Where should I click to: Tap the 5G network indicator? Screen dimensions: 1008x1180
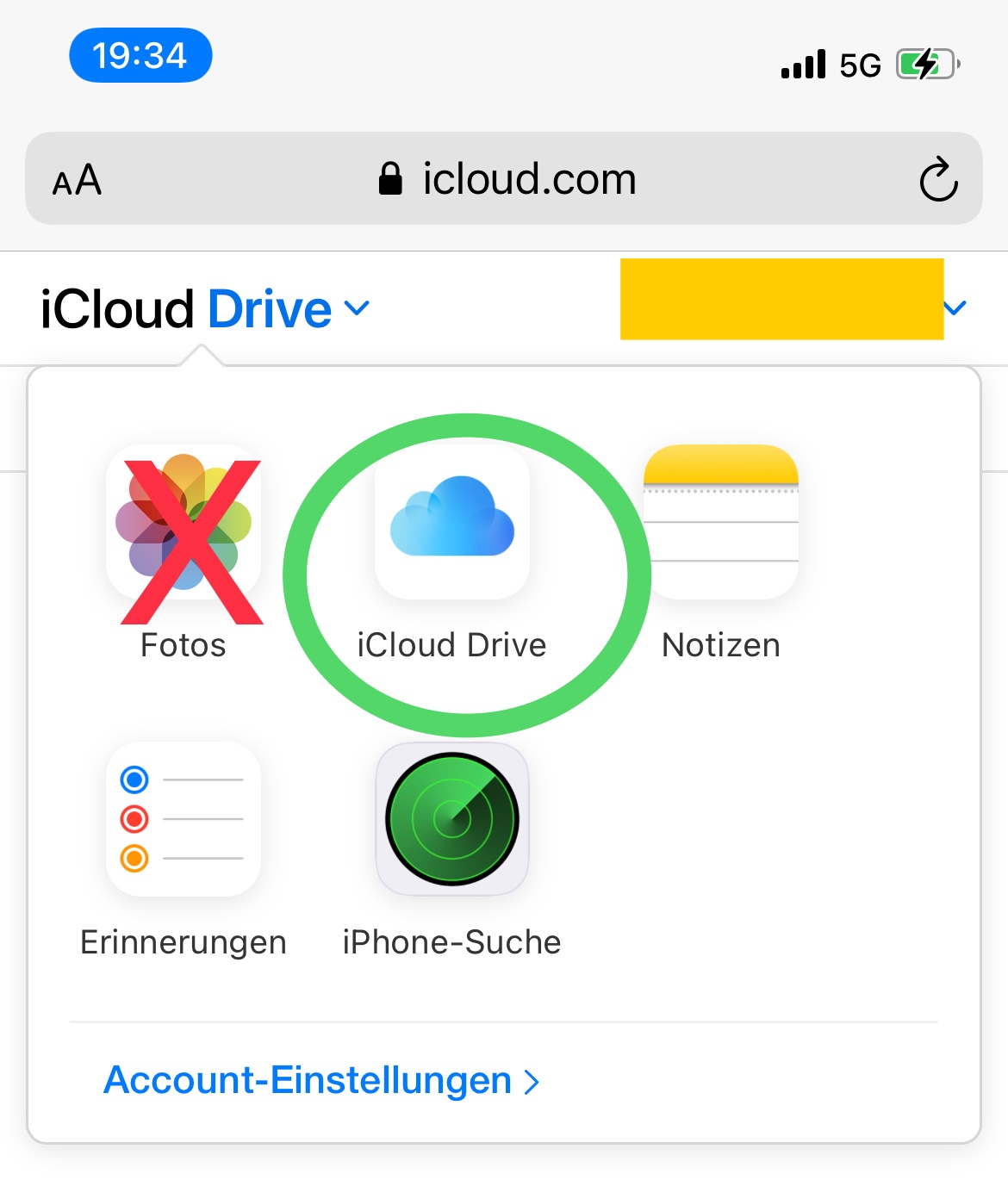point(860,65)
